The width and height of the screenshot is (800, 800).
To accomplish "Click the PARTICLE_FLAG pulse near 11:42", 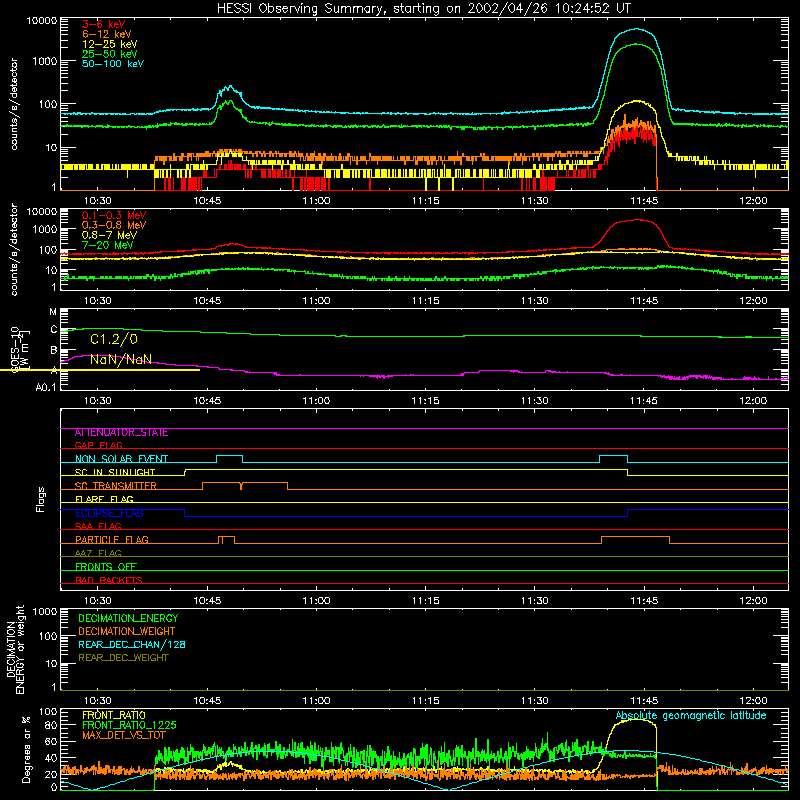I will 635,540.
